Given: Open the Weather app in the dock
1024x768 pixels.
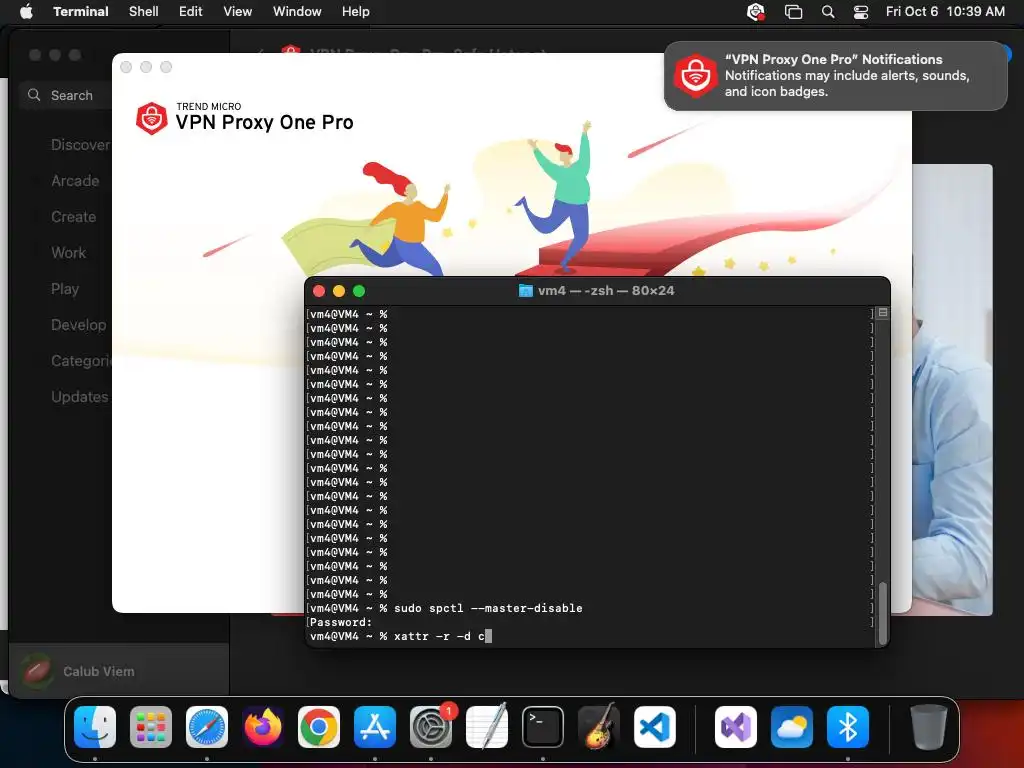Looking at the screenshot, I should pos(792,727).
